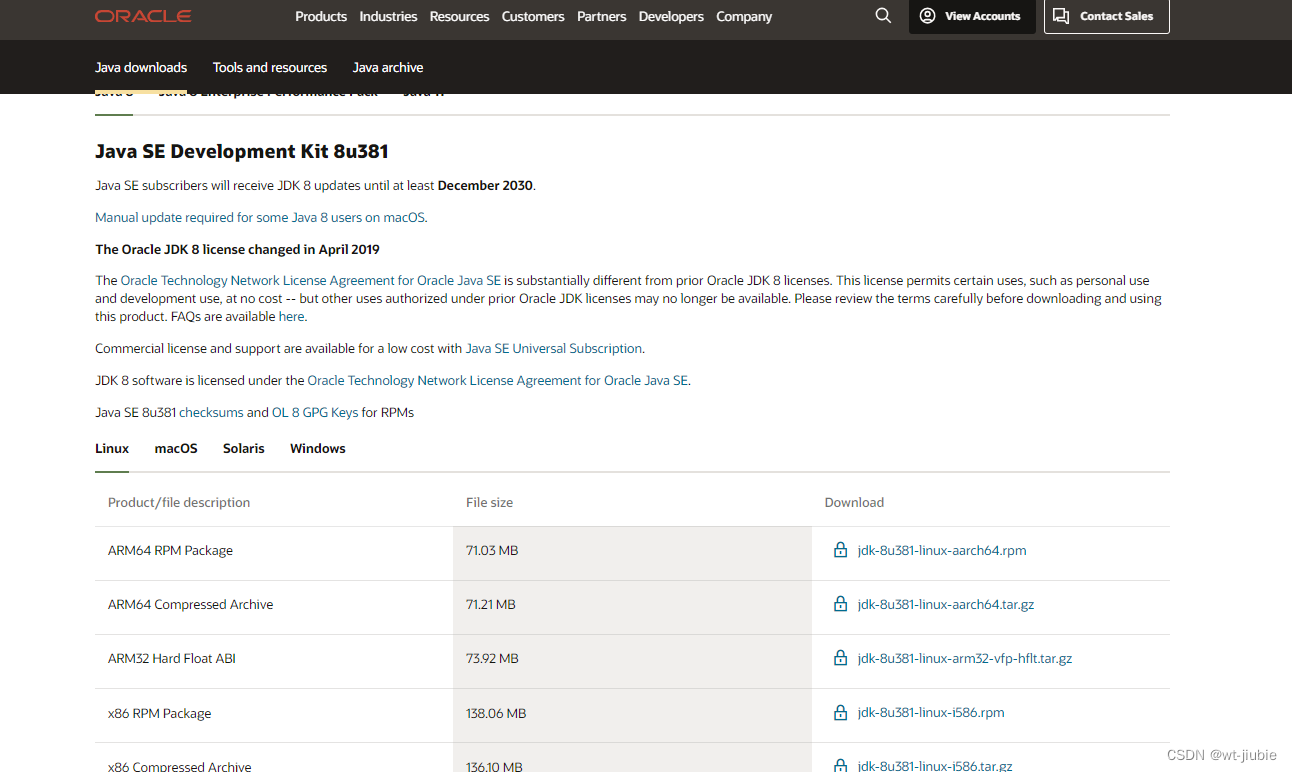Switch to the Windows tab

[318, 448]
